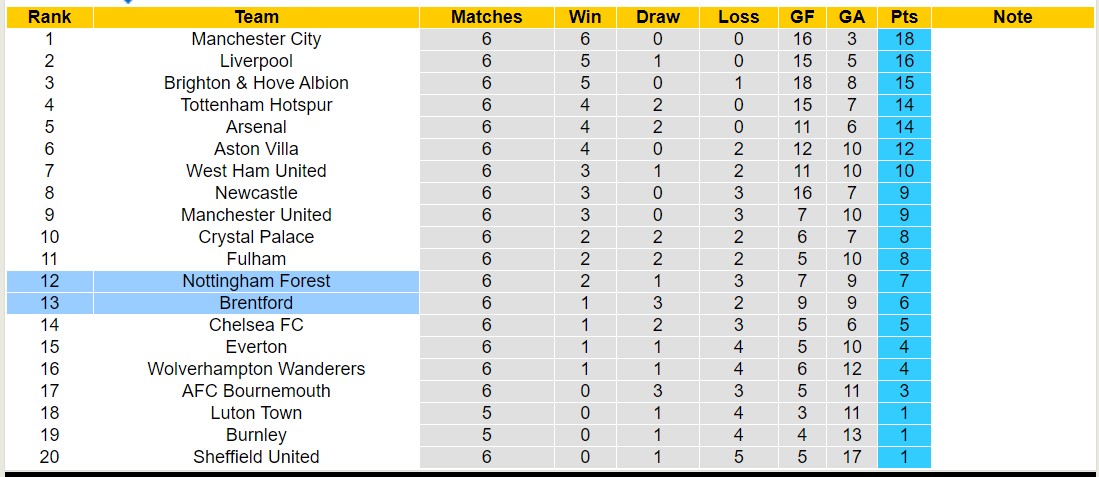Viewport: 1099px width, 477px height.
Task: Open the Arsenal team entry
Action: click(x=256, y=127)
